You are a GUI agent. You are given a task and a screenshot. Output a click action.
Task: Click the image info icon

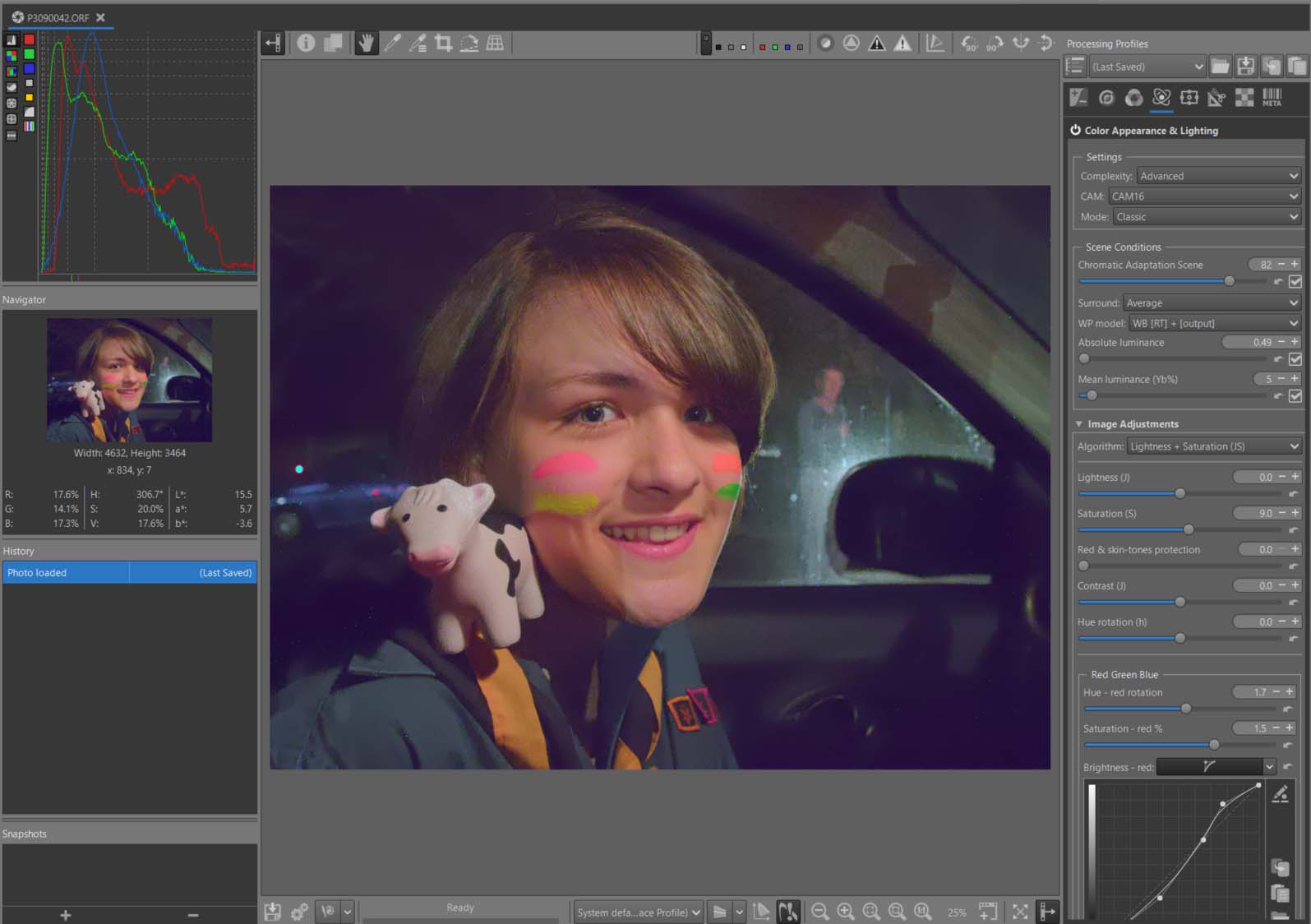click(306, 43)
